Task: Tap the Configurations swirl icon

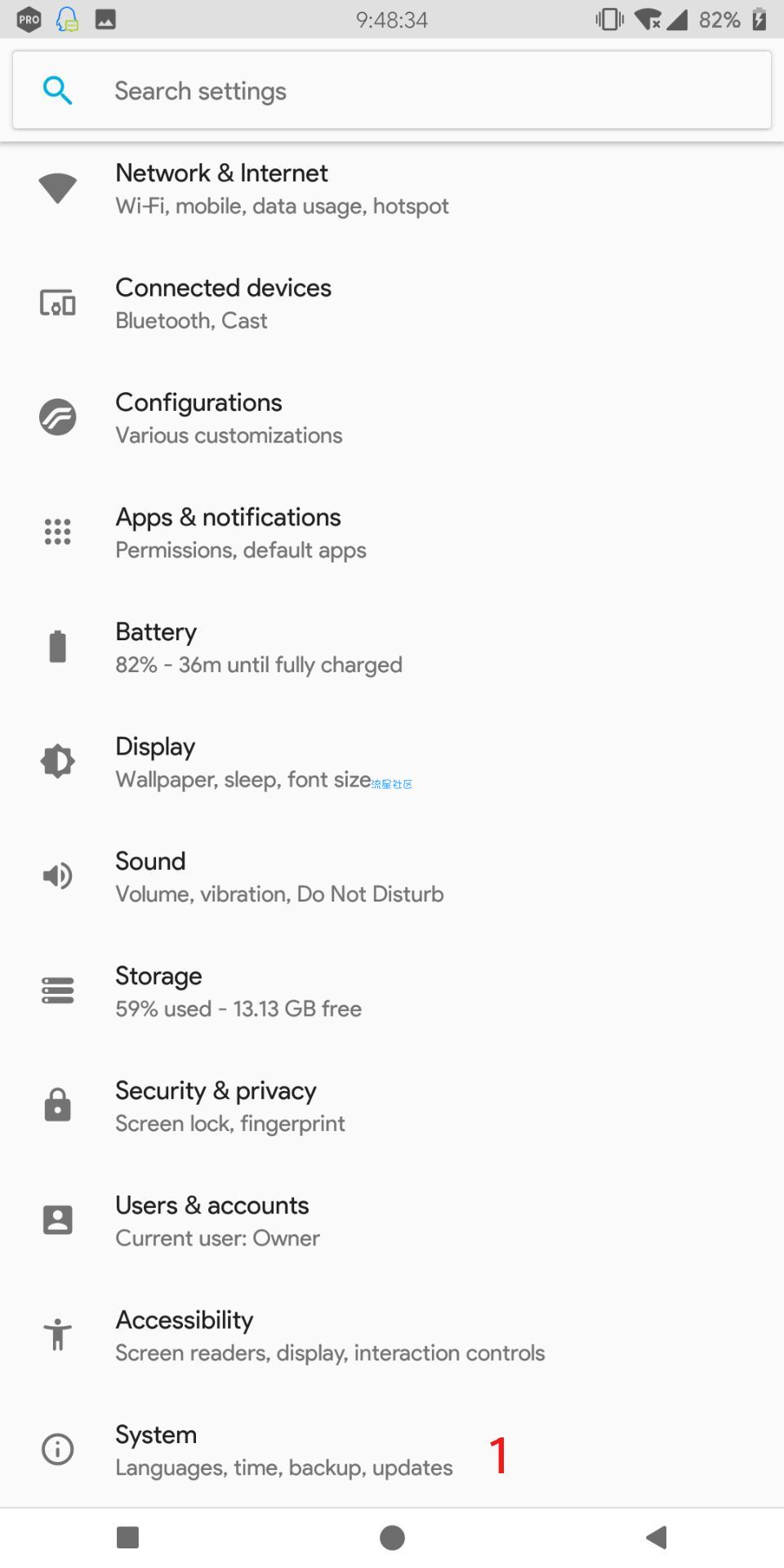Action: 57,417
